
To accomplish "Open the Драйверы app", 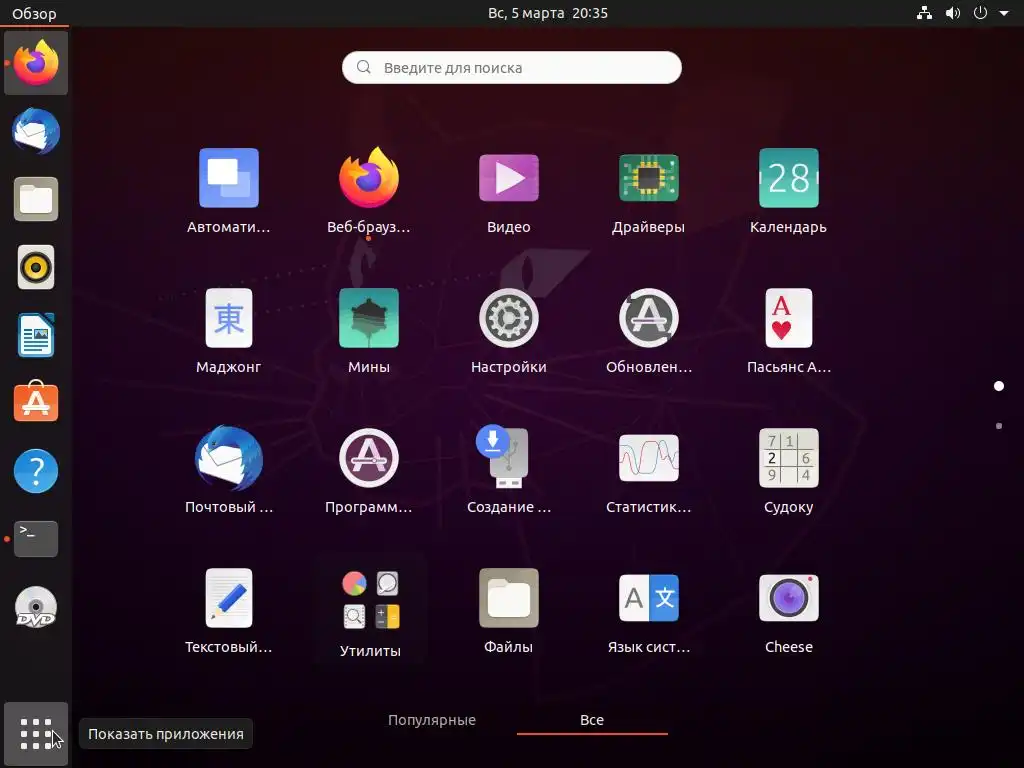I will tap(648, 191).
